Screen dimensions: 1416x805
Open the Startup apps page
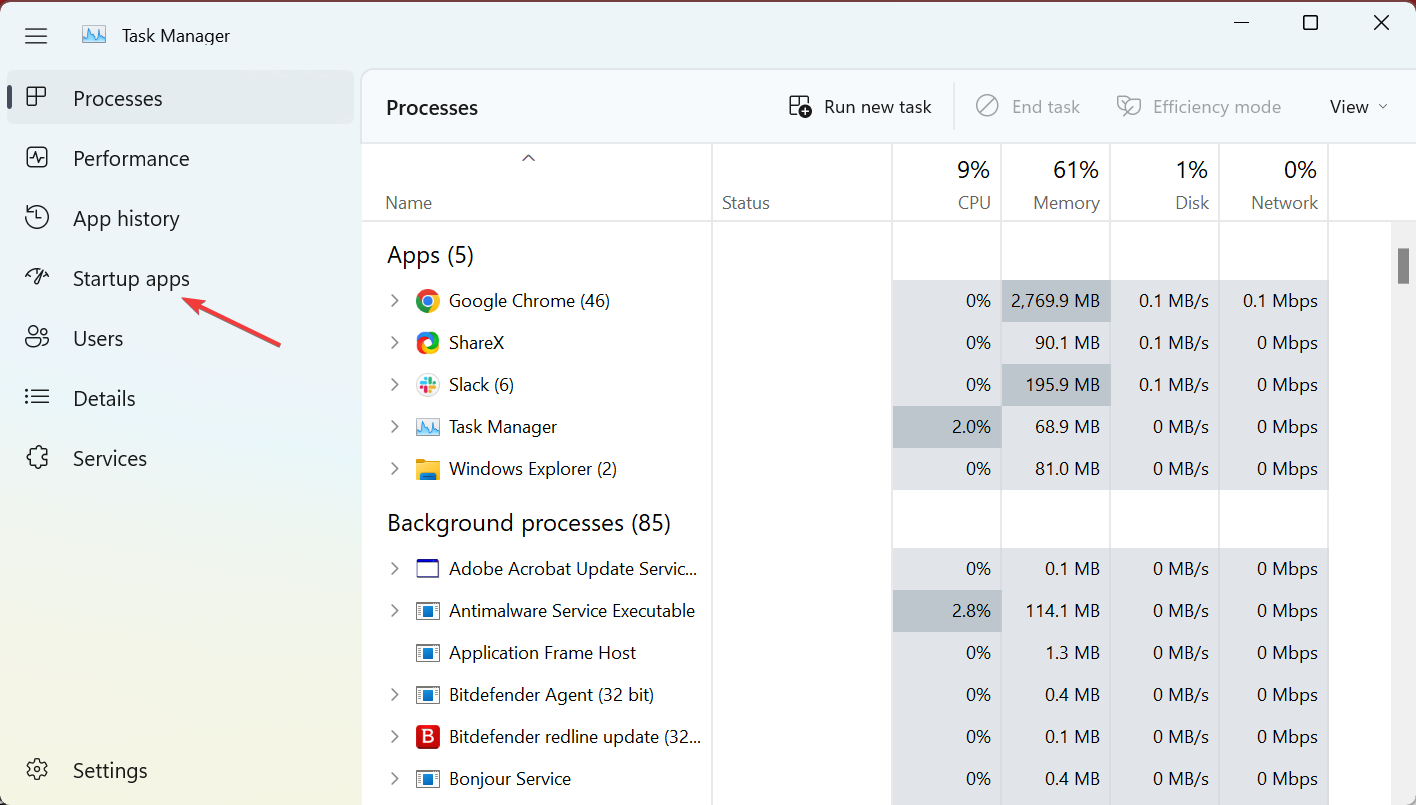click(x=180, y=278)
